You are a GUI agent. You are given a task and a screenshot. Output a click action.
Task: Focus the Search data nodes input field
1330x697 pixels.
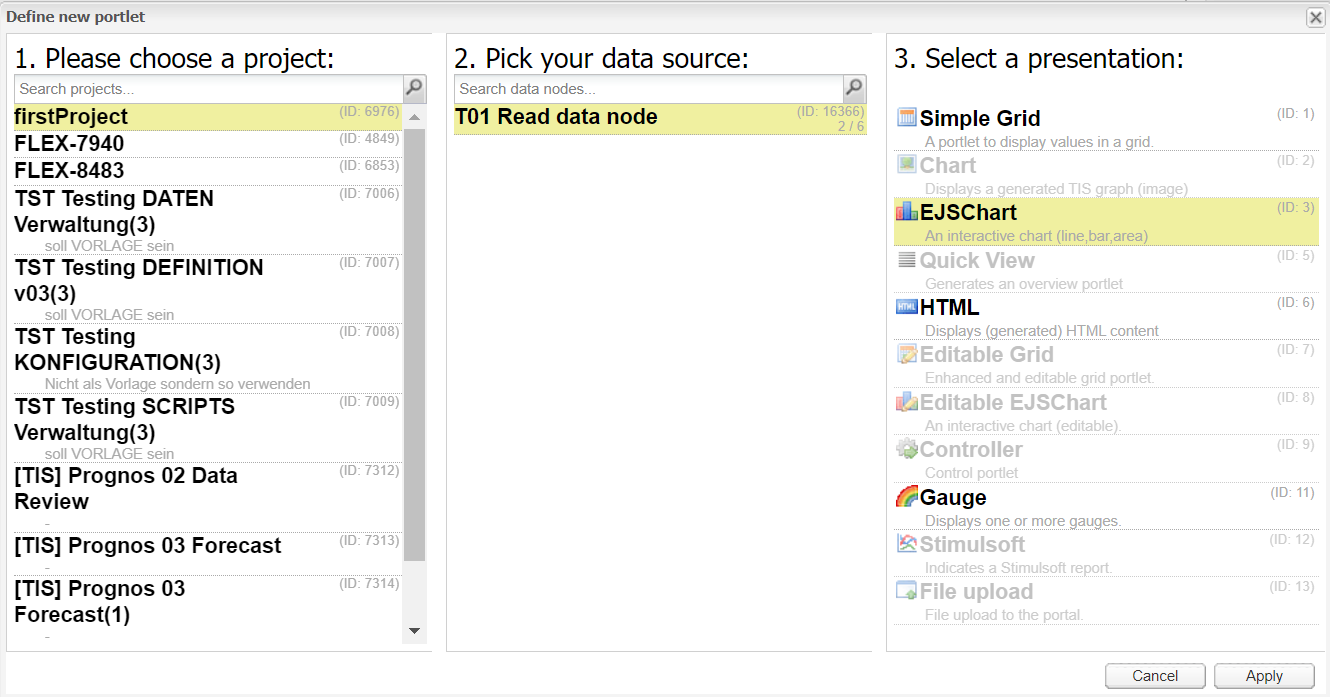click(649, 89)
